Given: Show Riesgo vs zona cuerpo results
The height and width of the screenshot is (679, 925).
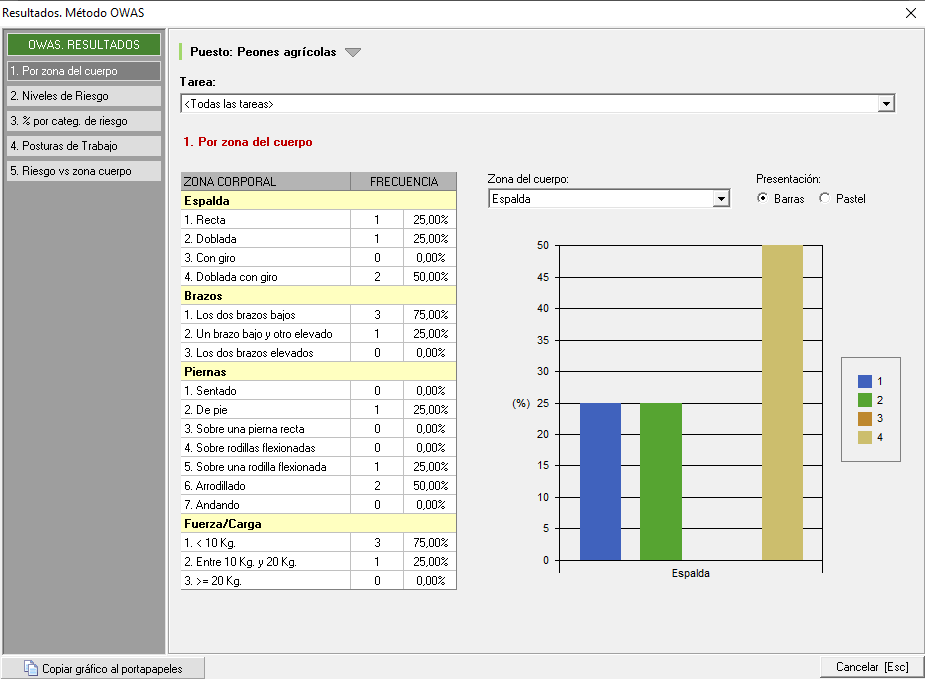Looking at the screenshot, I should (83, 171).
